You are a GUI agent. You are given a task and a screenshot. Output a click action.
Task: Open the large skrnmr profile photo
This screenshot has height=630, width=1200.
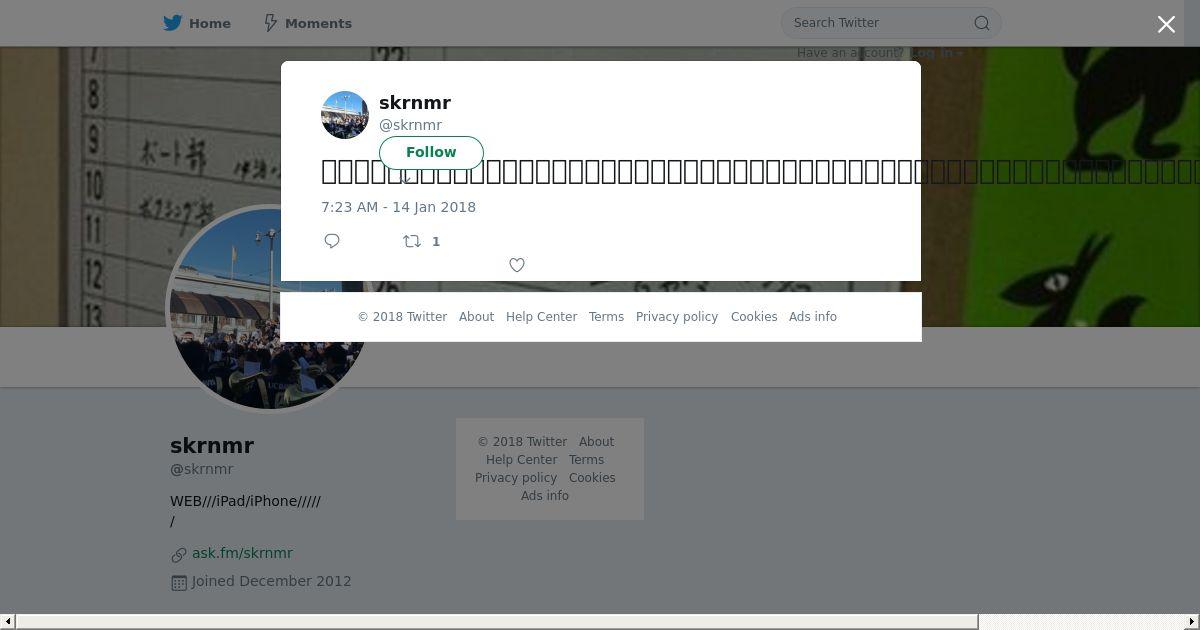point(268,308)
